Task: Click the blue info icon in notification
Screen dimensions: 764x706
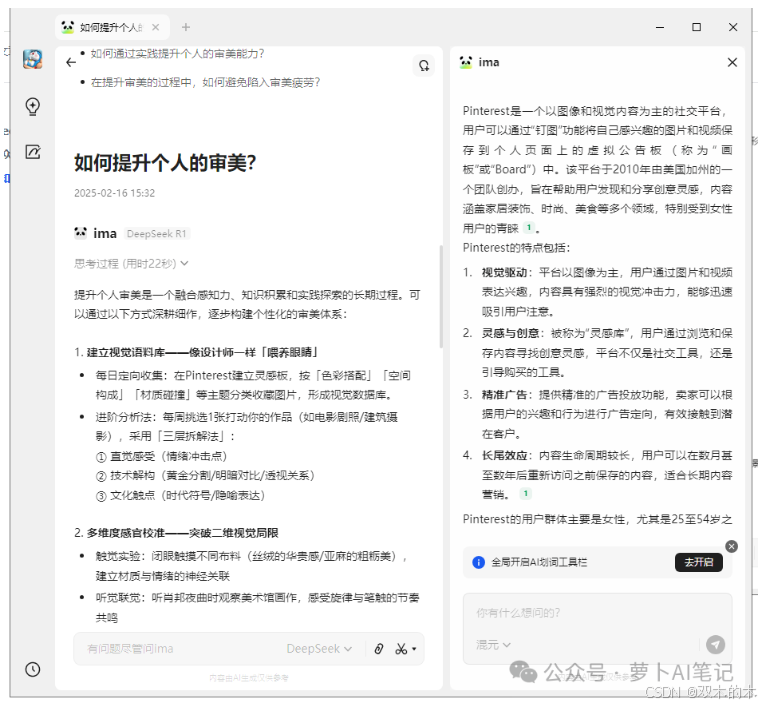Action: click(478, 562)
